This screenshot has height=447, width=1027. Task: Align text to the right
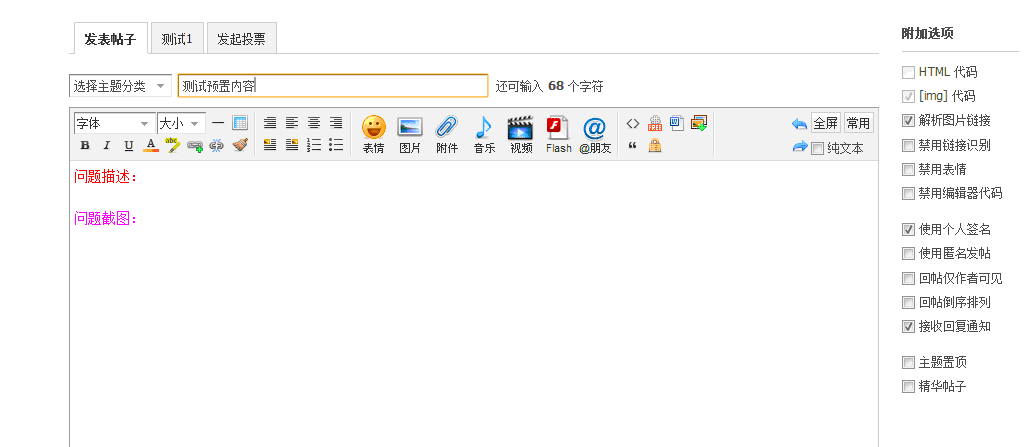click(x=336, y=123)
